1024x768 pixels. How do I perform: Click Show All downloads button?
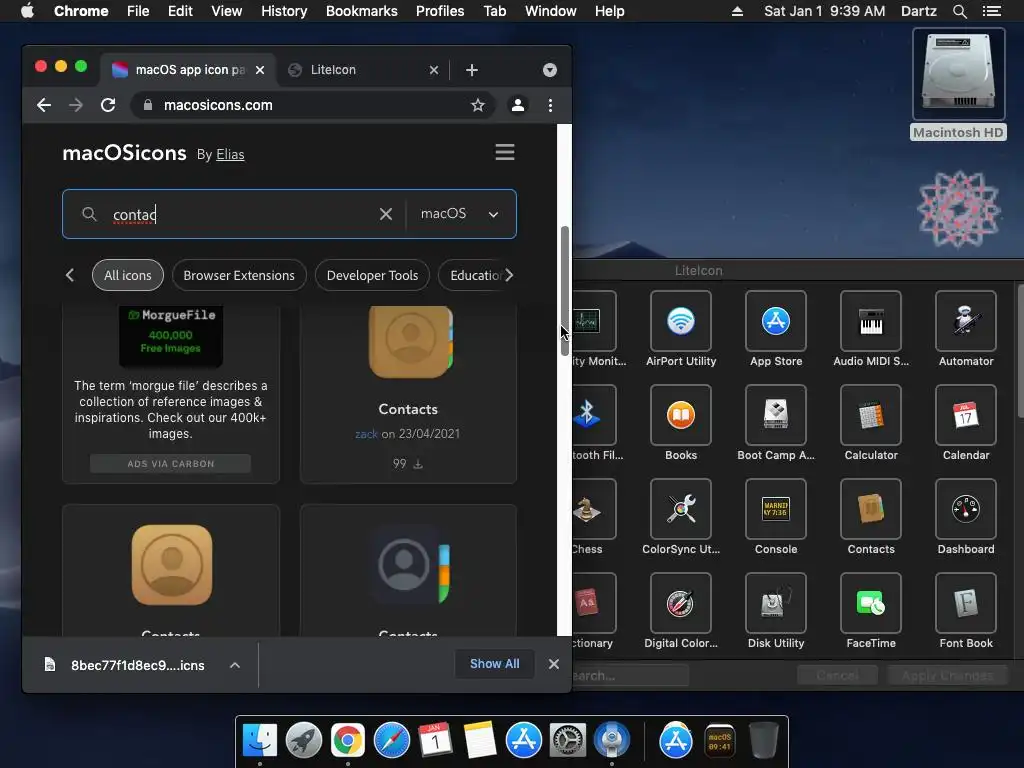tap(494, 664)
